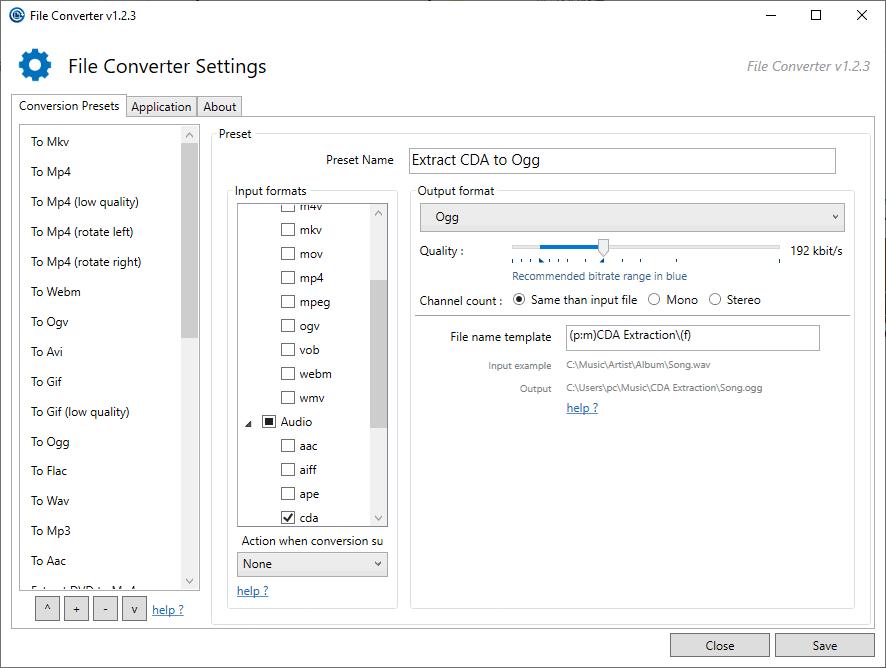Remove selected preset with - button

pos(105,609)
